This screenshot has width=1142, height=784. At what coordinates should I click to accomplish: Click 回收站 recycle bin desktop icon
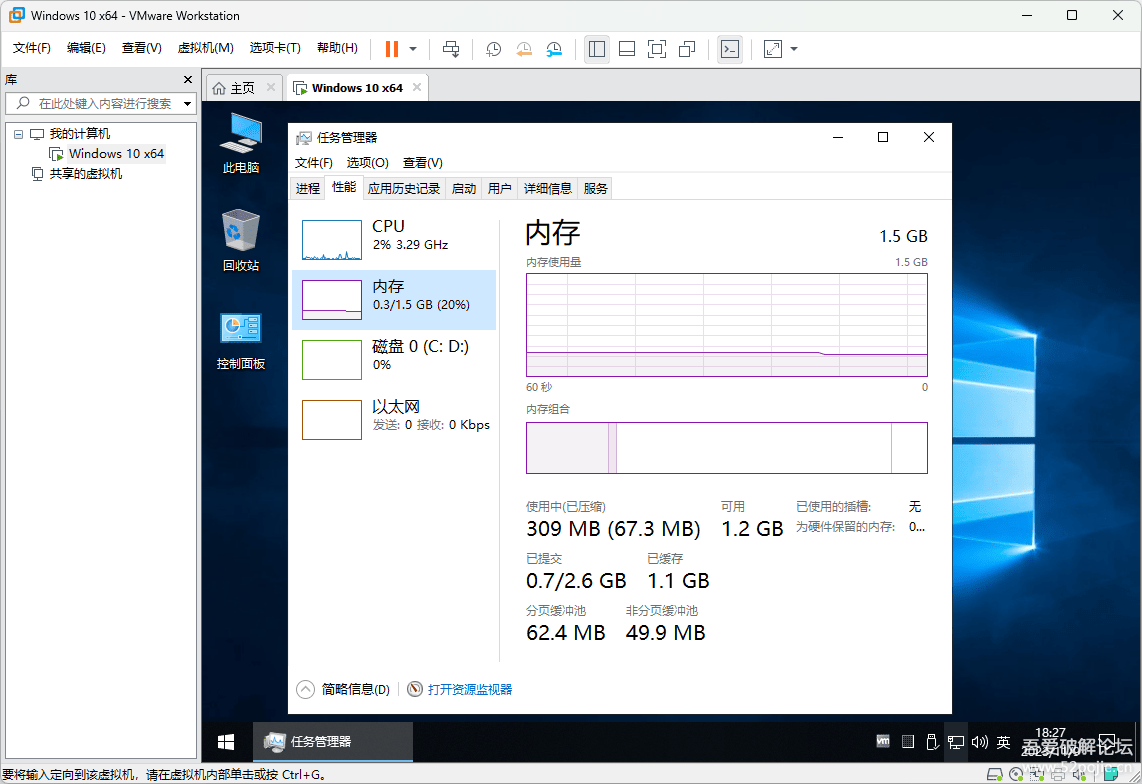click(241, 240)
